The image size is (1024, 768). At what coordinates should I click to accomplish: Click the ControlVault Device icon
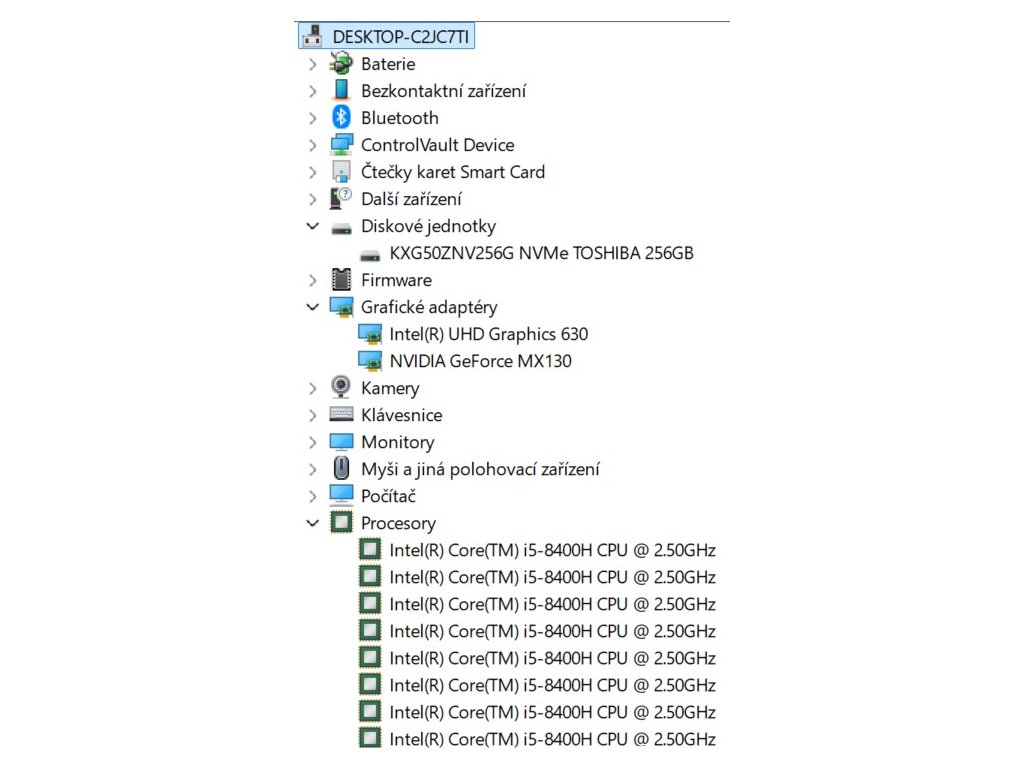pyautogui.click(x=341, y=144)
